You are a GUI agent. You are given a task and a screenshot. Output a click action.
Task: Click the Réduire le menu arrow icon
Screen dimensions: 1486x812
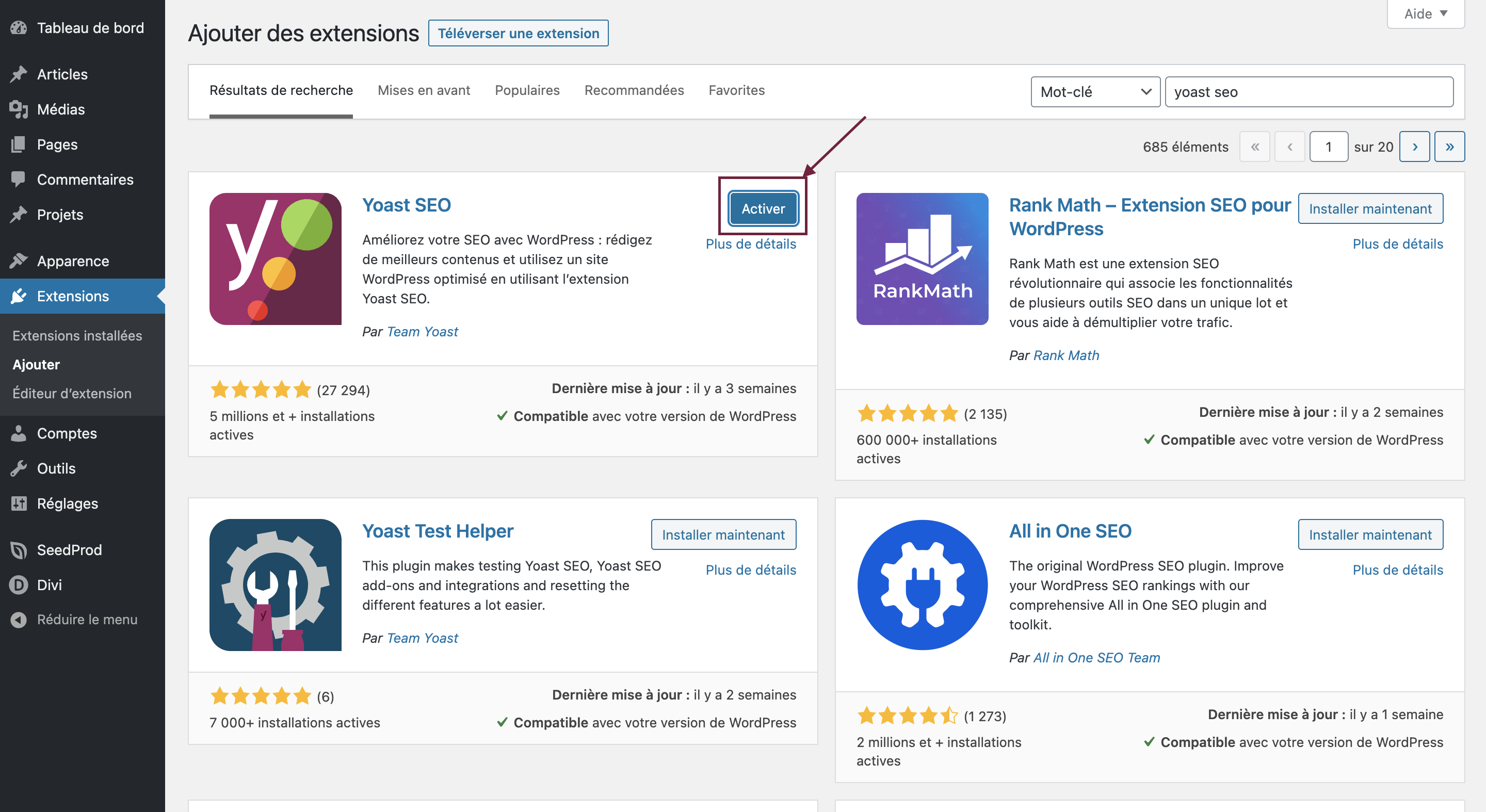click(19, 620)
